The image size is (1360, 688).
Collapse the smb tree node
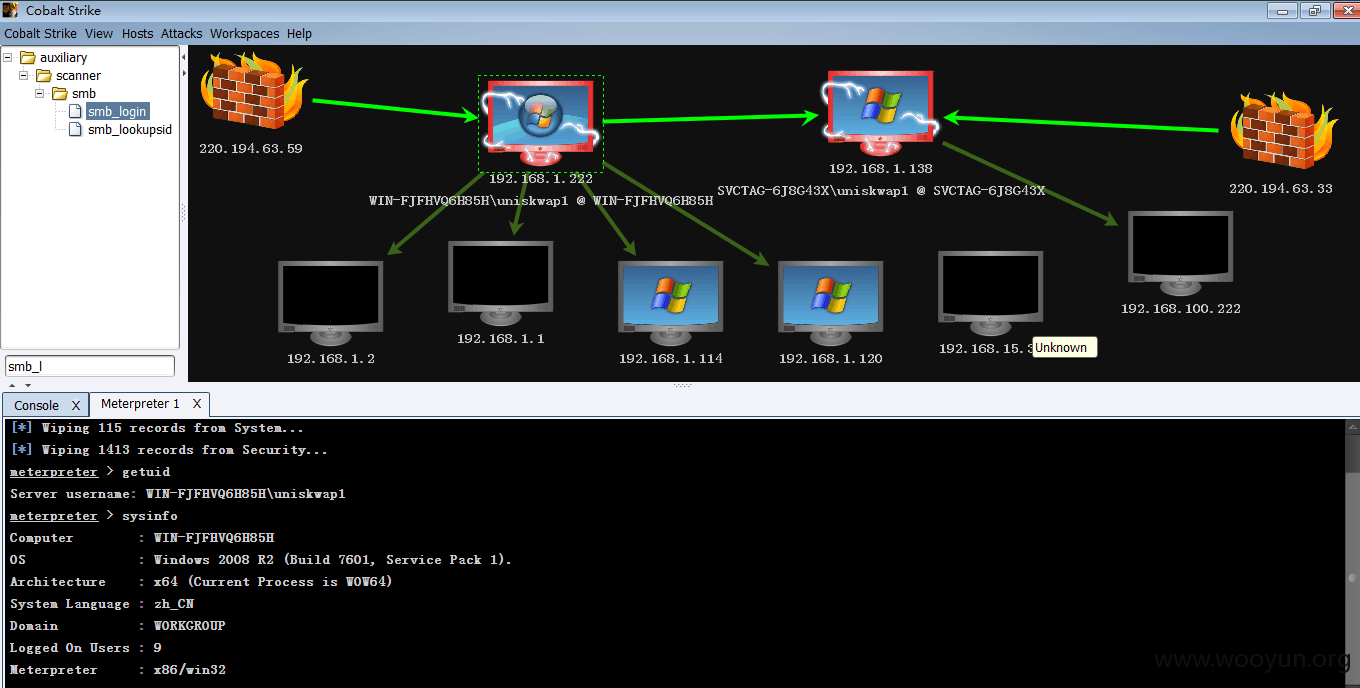40,94
